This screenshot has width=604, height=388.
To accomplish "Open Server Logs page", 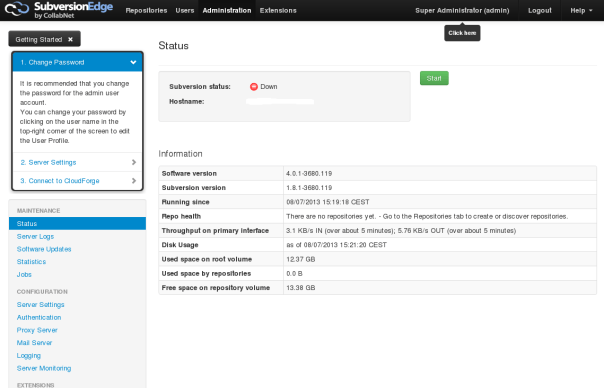I will coord(35,237).
